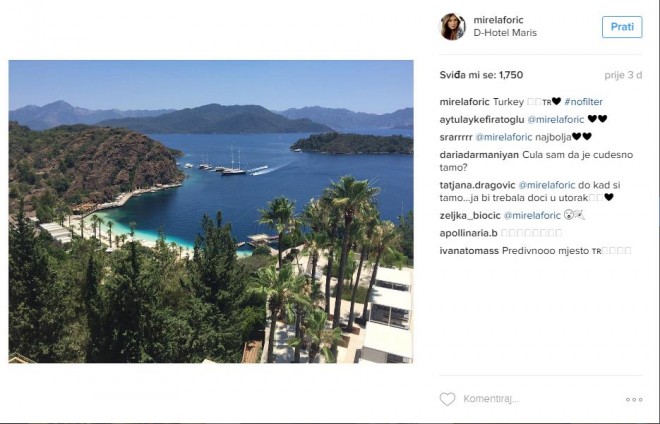660x424 pixels.
Task: Like the post with the heart icon
Action: pos(447,399)
